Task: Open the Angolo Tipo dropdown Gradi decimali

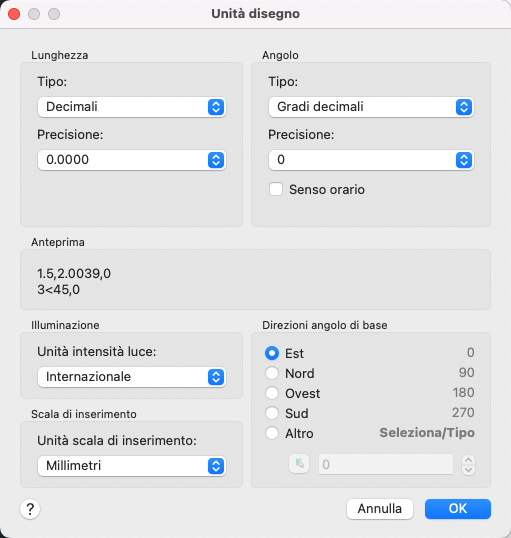Action: coord(371,107)
